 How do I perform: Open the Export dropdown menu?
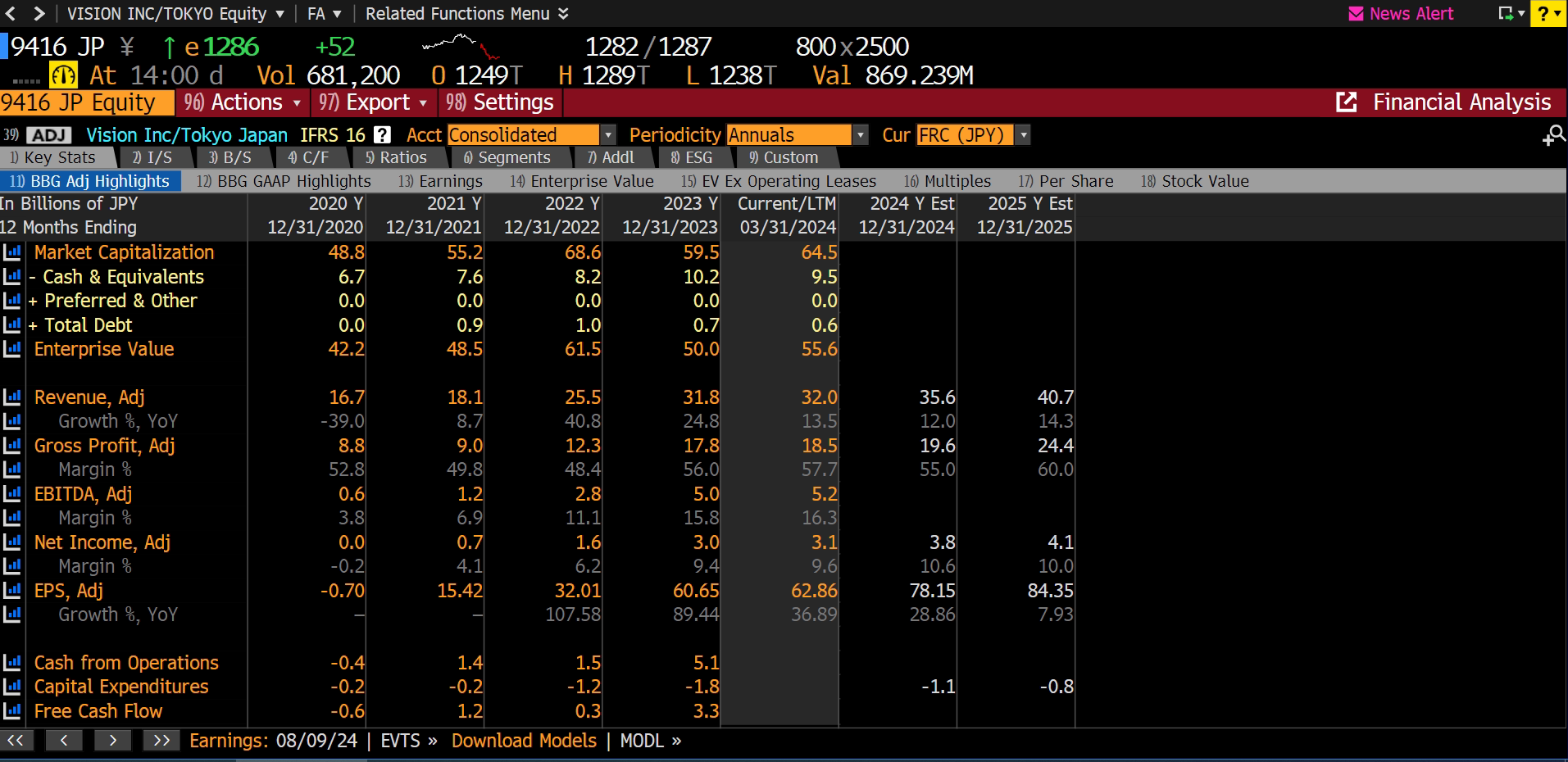(373, 102)
